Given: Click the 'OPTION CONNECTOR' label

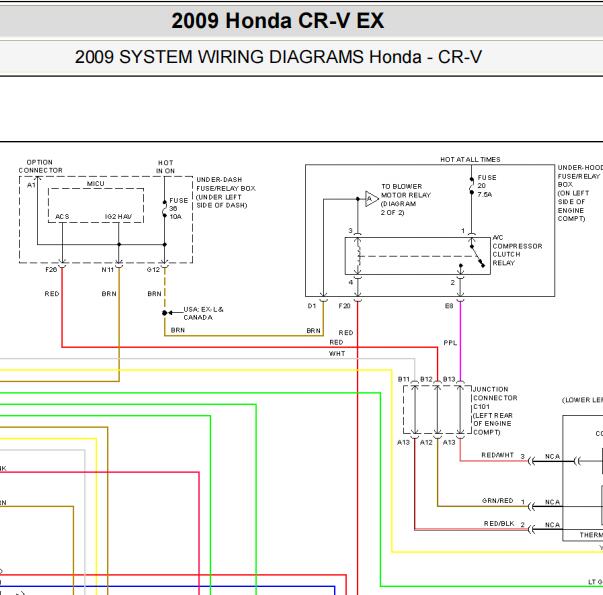Looking at the screenshot, I should (x=40, y=166).
